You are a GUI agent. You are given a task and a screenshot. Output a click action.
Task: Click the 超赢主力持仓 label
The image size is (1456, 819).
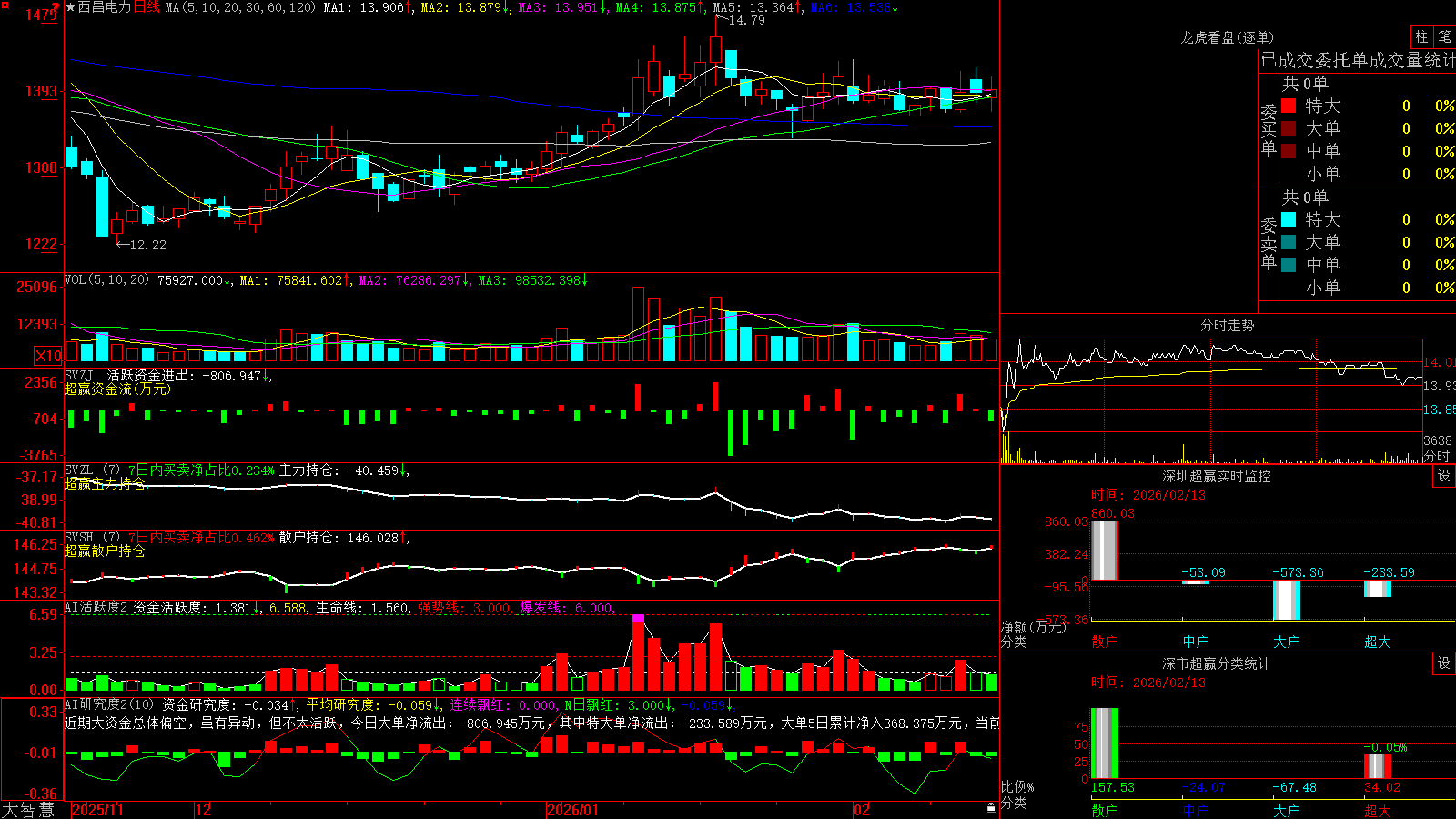tap(105, 484)
